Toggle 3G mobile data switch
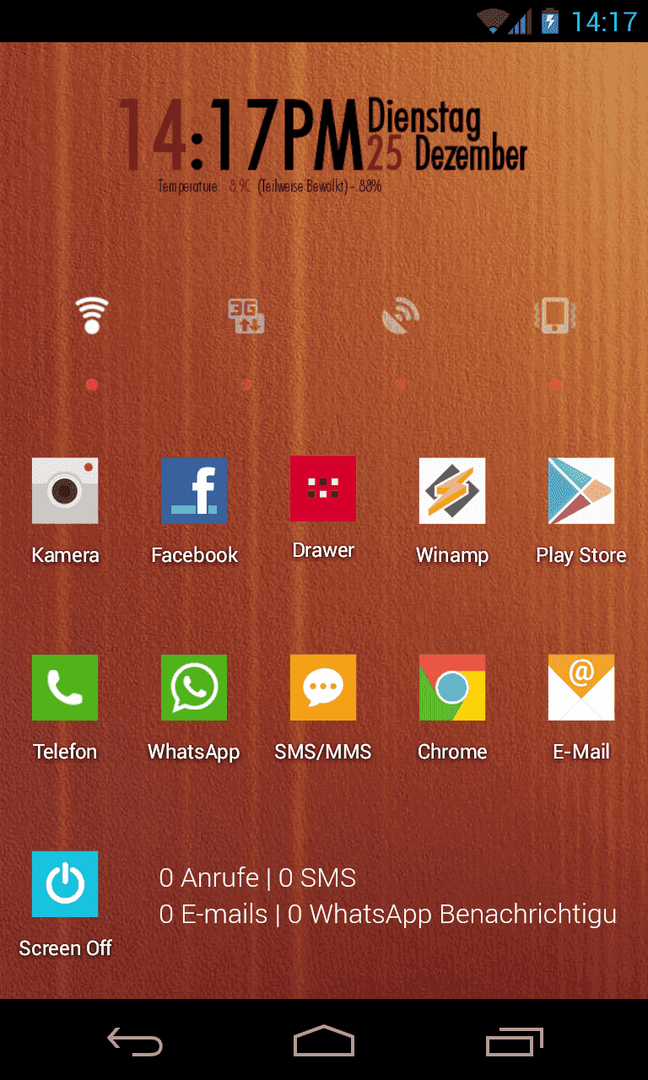648x1080 pixels. (247, 316)
